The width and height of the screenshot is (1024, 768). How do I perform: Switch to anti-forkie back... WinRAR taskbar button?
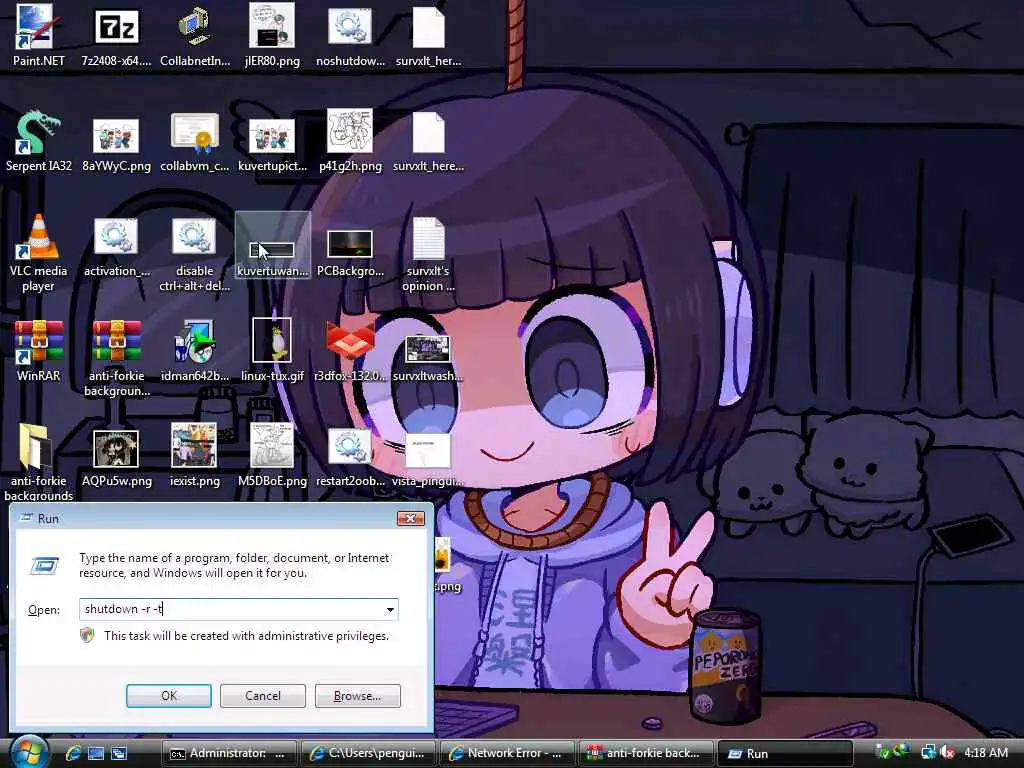(646, 754)
